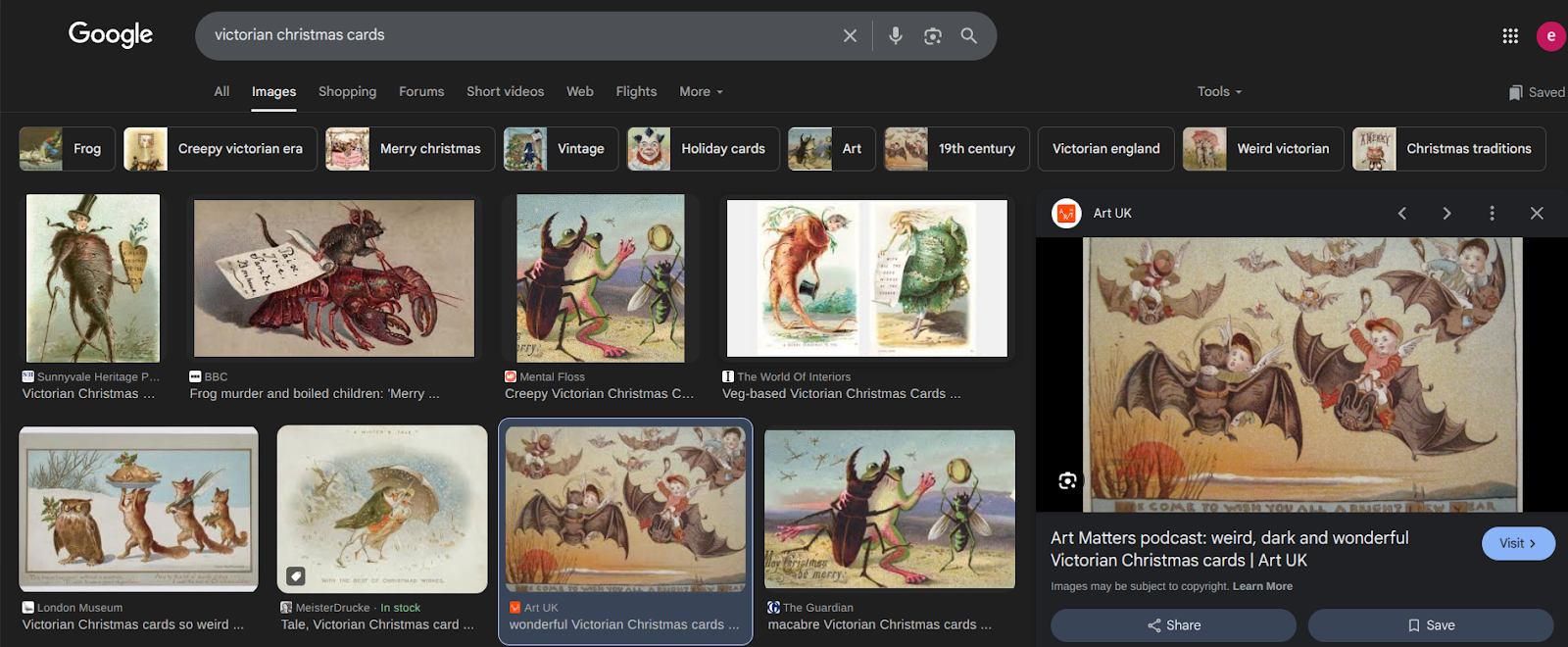
Task: Click the magnifying glass search icon
Action: click(x=968, y=35)
